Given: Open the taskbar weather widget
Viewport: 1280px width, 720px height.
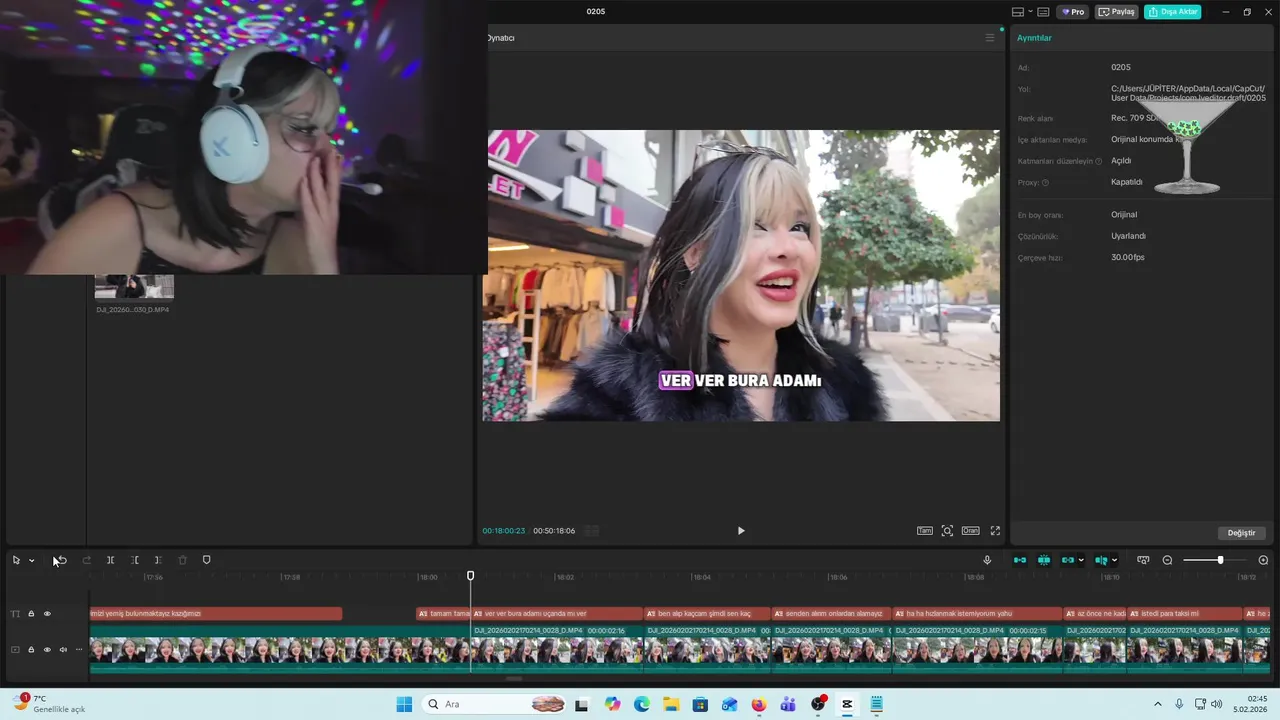Looking at the screenshot, I should [48, 704].
